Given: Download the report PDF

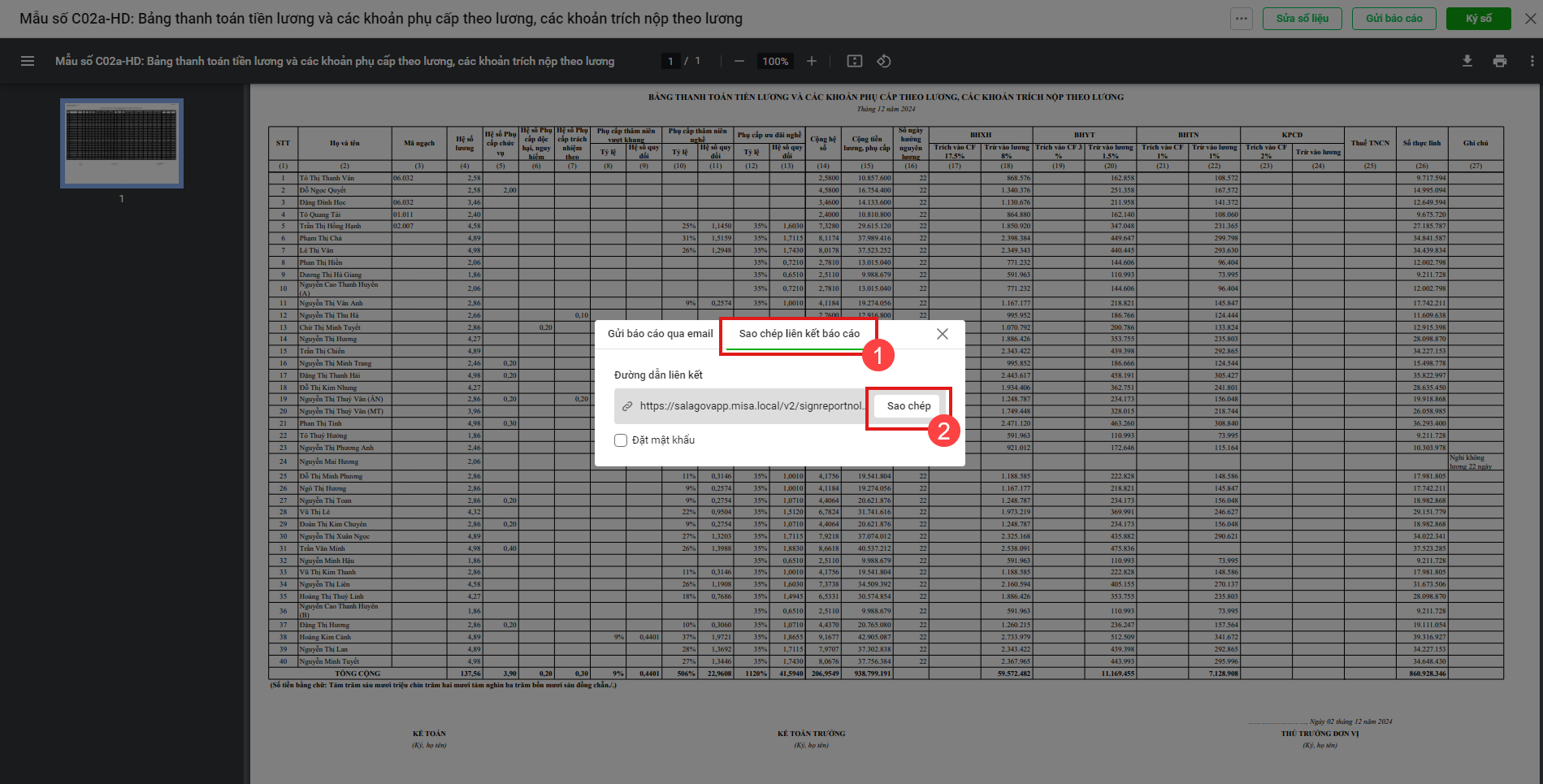Looking at the screenshot, I should coord(1467,61).
